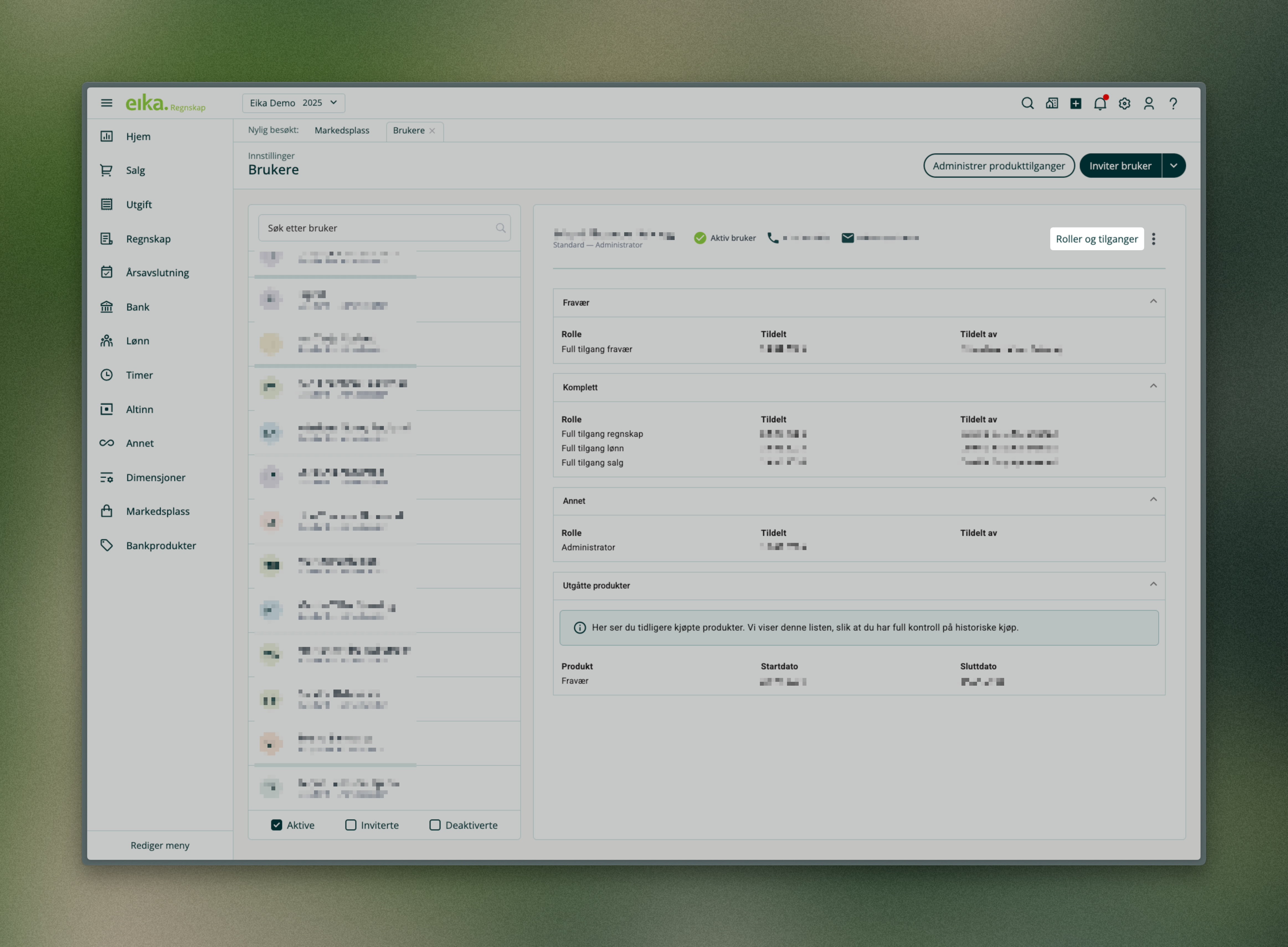Open the three-dot user options menu
1288x947 pixels.
[x=1153, y=239]
